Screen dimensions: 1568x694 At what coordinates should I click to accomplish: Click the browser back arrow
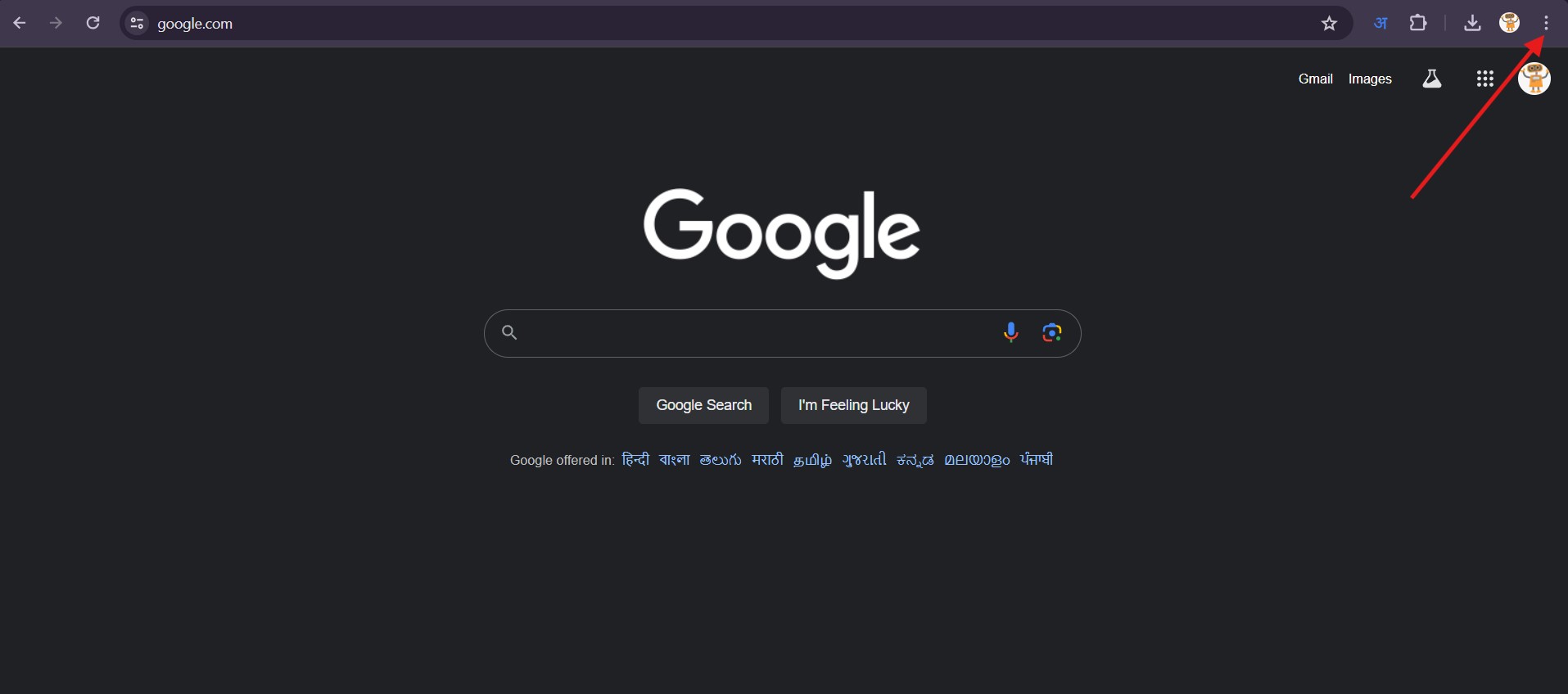coord(20,23)
